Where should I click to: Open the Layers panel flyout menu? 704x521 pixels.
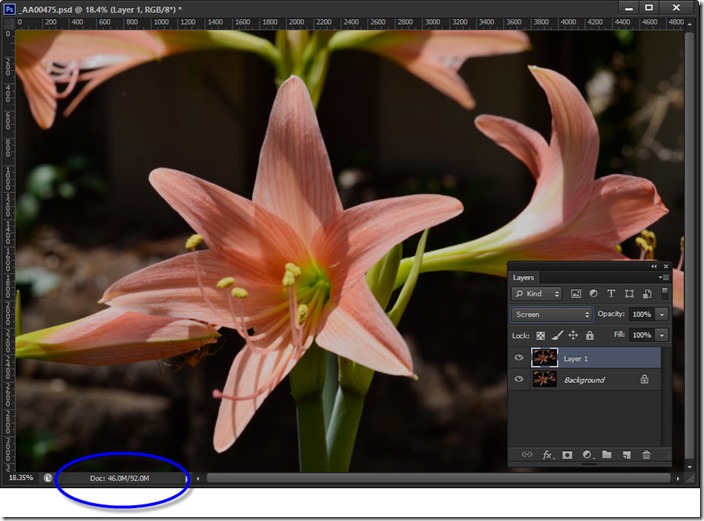(x=662, y=277)
